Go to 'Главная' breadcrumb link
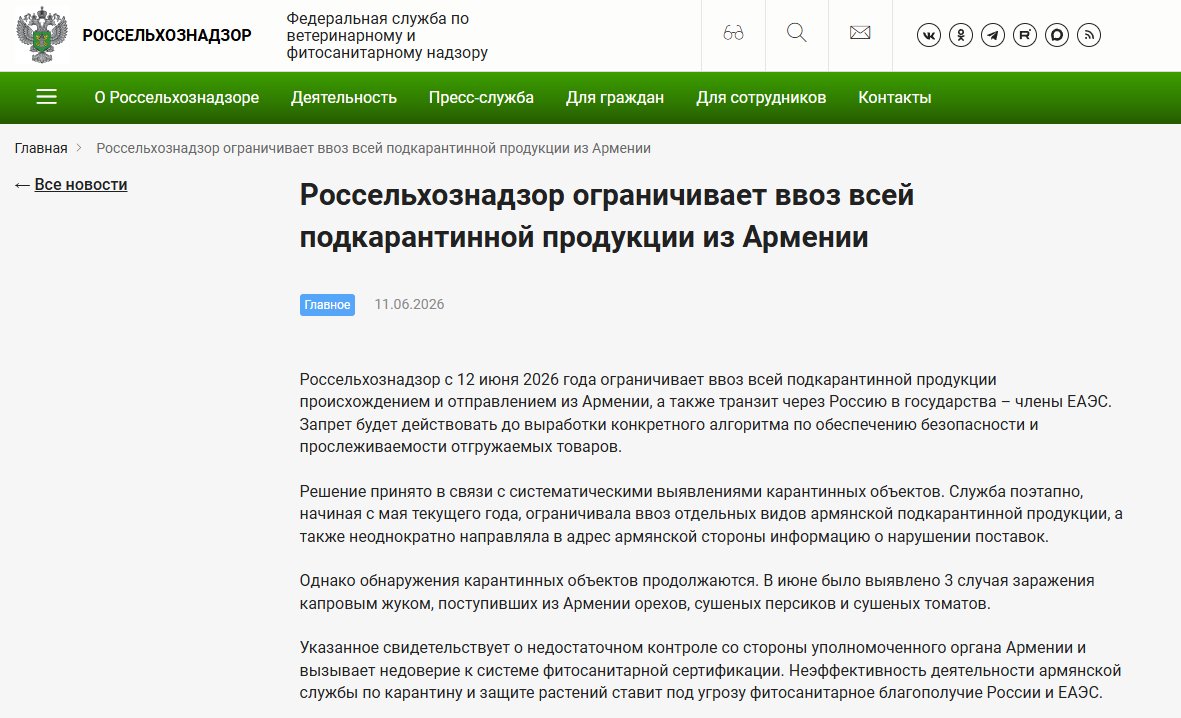 pyautogui.click(x=41, y=148)
